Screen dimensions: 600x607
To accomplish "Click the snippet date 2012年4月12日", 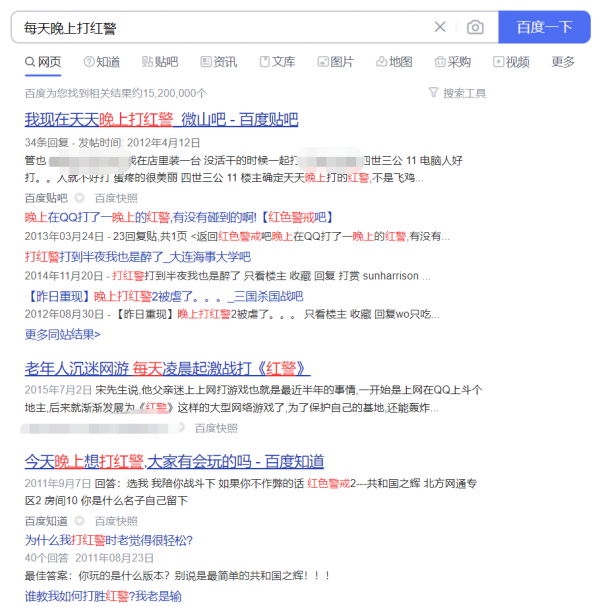I will (x=163, y=143).
